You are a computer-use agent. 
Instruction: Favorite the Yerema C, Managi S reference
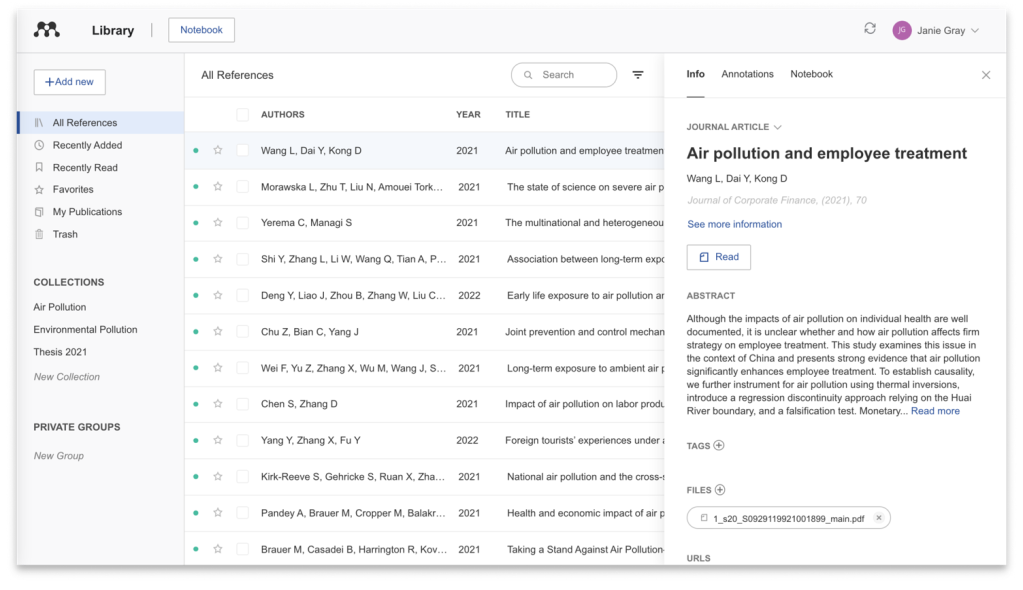(x=218, y=223)
